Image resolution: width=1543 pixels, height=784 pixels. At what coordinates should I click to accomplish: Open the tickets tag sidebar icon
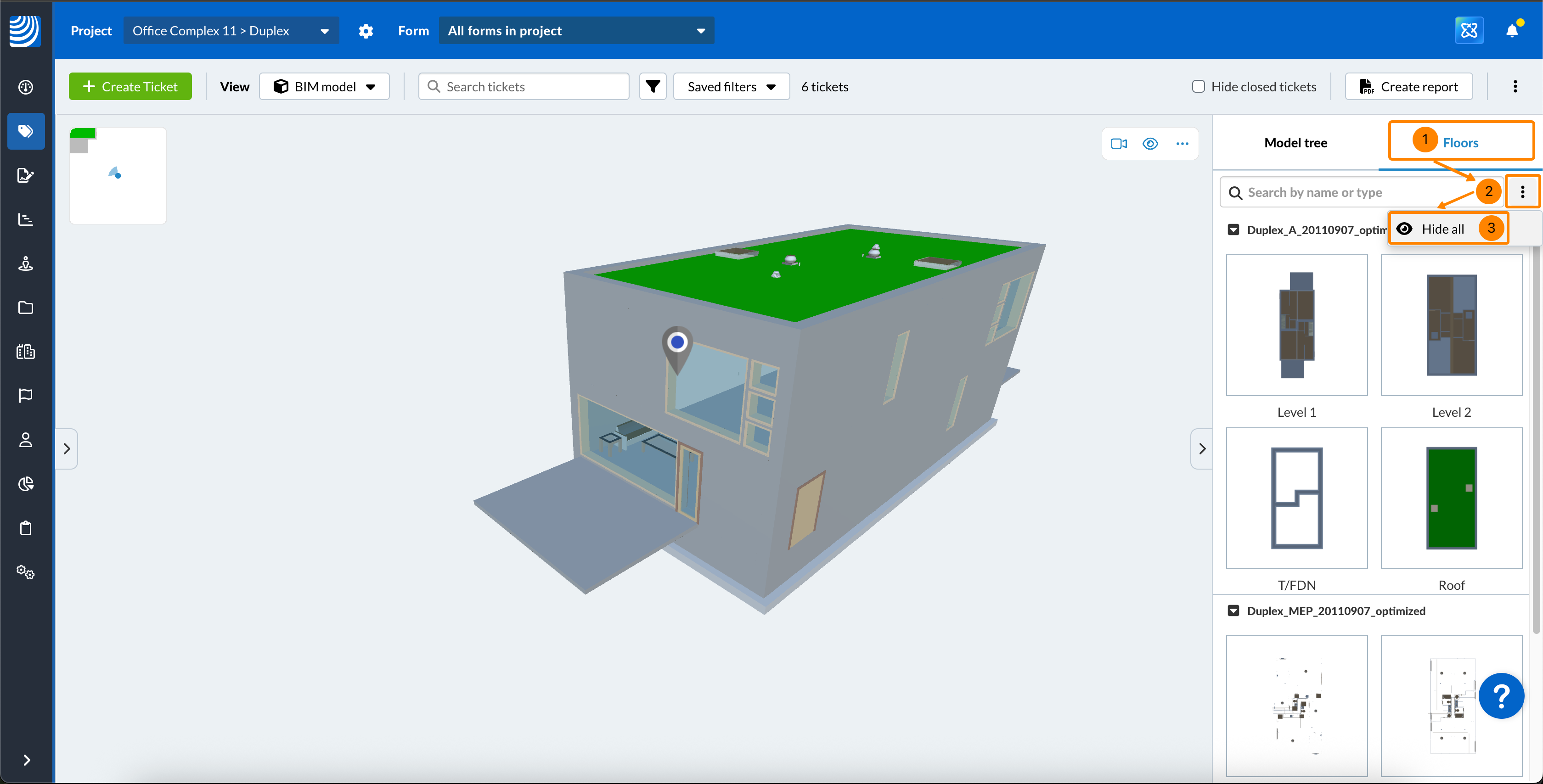pyautogui.click(x=26, y=131)
